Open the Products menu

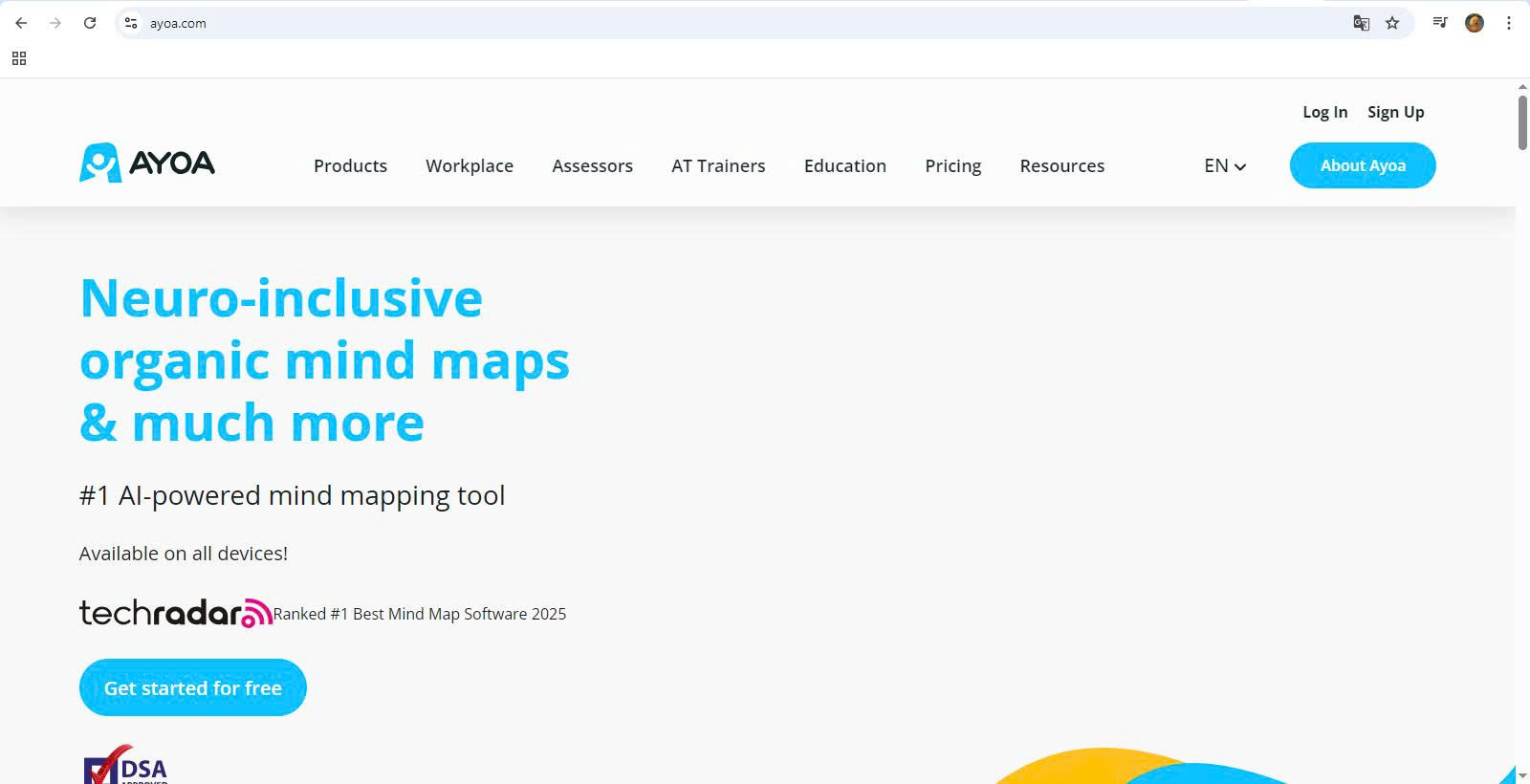pyautogui.click(x=350, y=165)
